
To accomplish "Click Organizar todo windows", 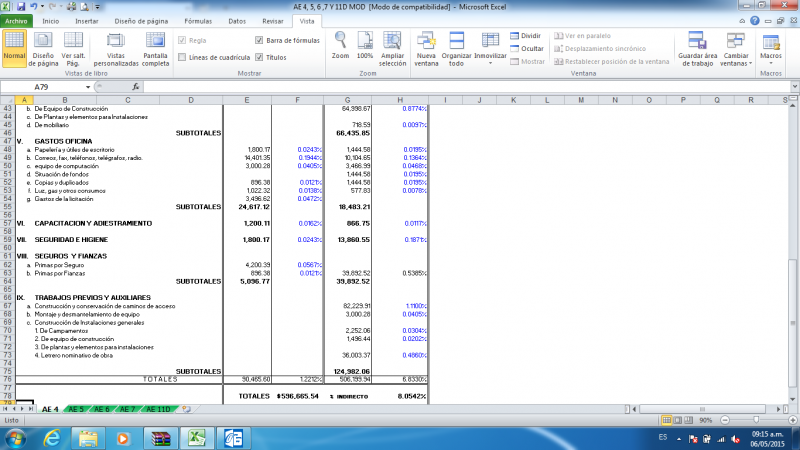I will pos(457,47).
